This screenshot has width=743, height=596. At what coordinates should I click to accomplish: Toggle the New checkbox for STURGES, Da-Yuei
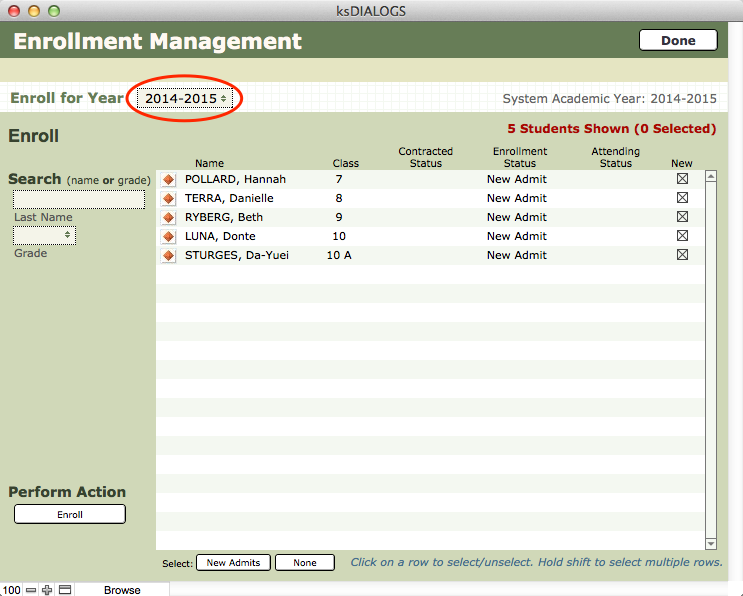pos(682,254)
